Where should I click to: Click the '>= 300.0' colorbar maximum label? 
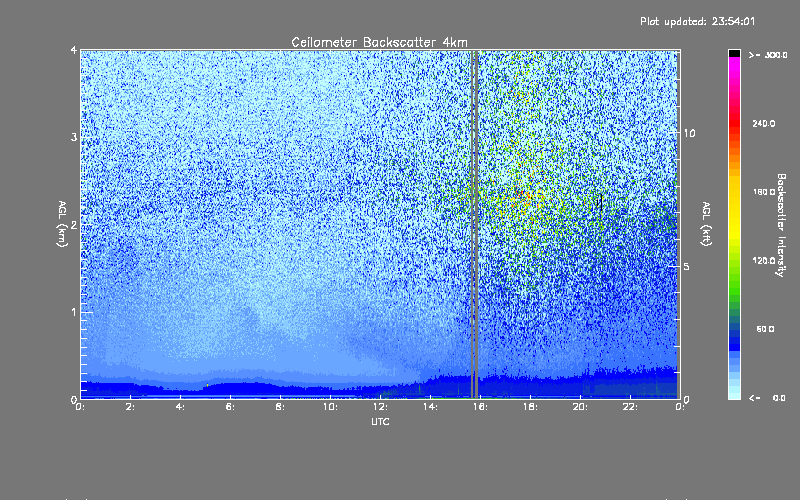[768, 55]
